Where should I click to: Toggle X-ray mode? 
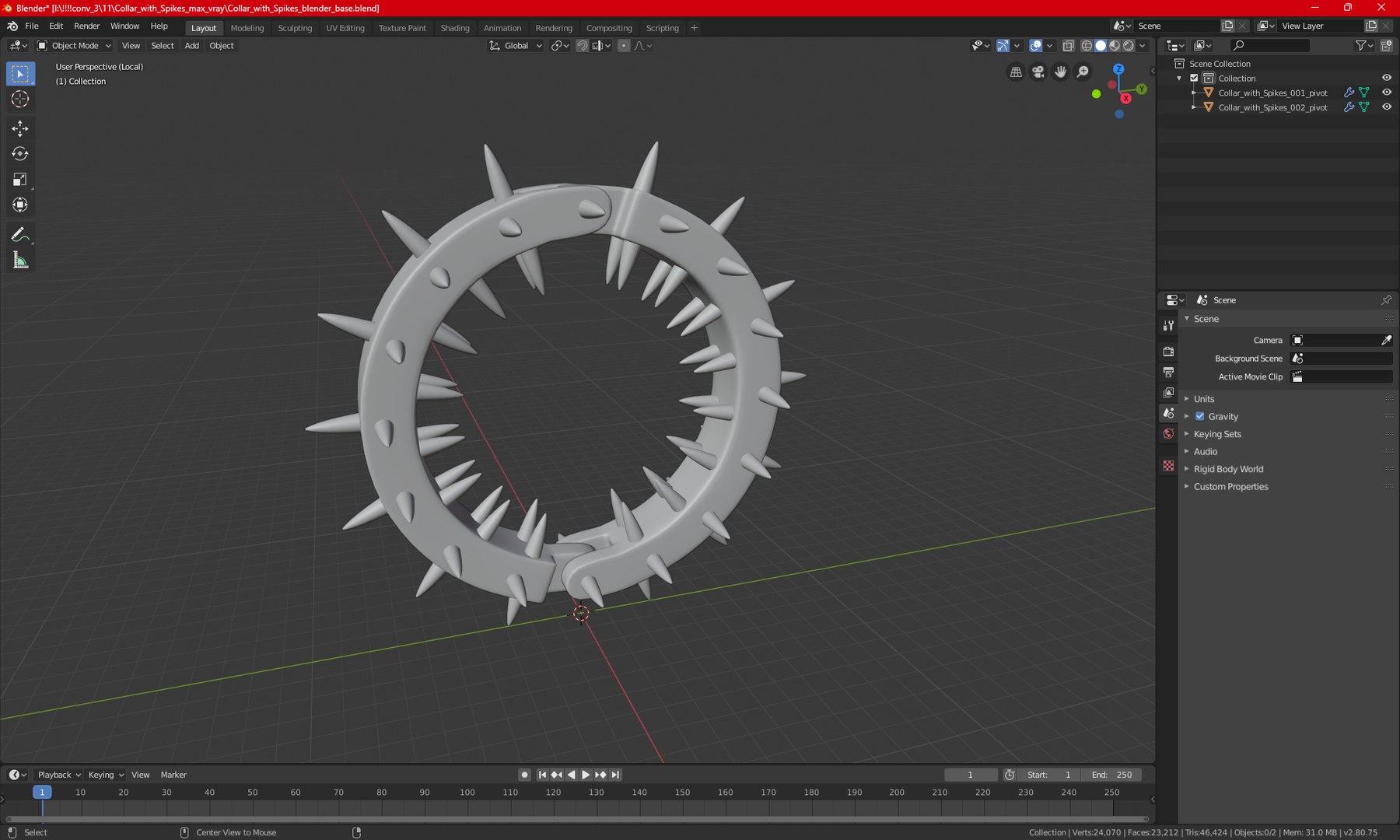[x=1069, y=46]
